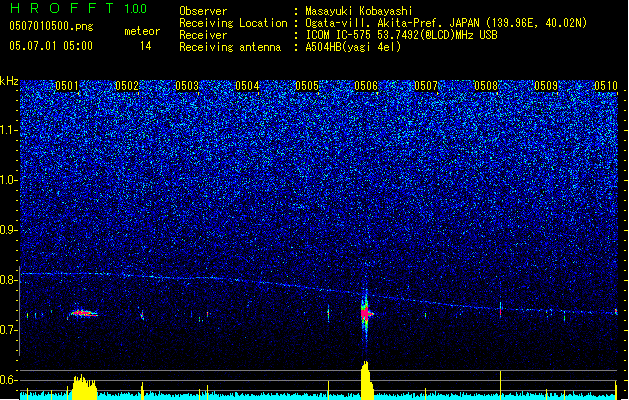Click the 1.1 kHz axis label

(9, 130)
